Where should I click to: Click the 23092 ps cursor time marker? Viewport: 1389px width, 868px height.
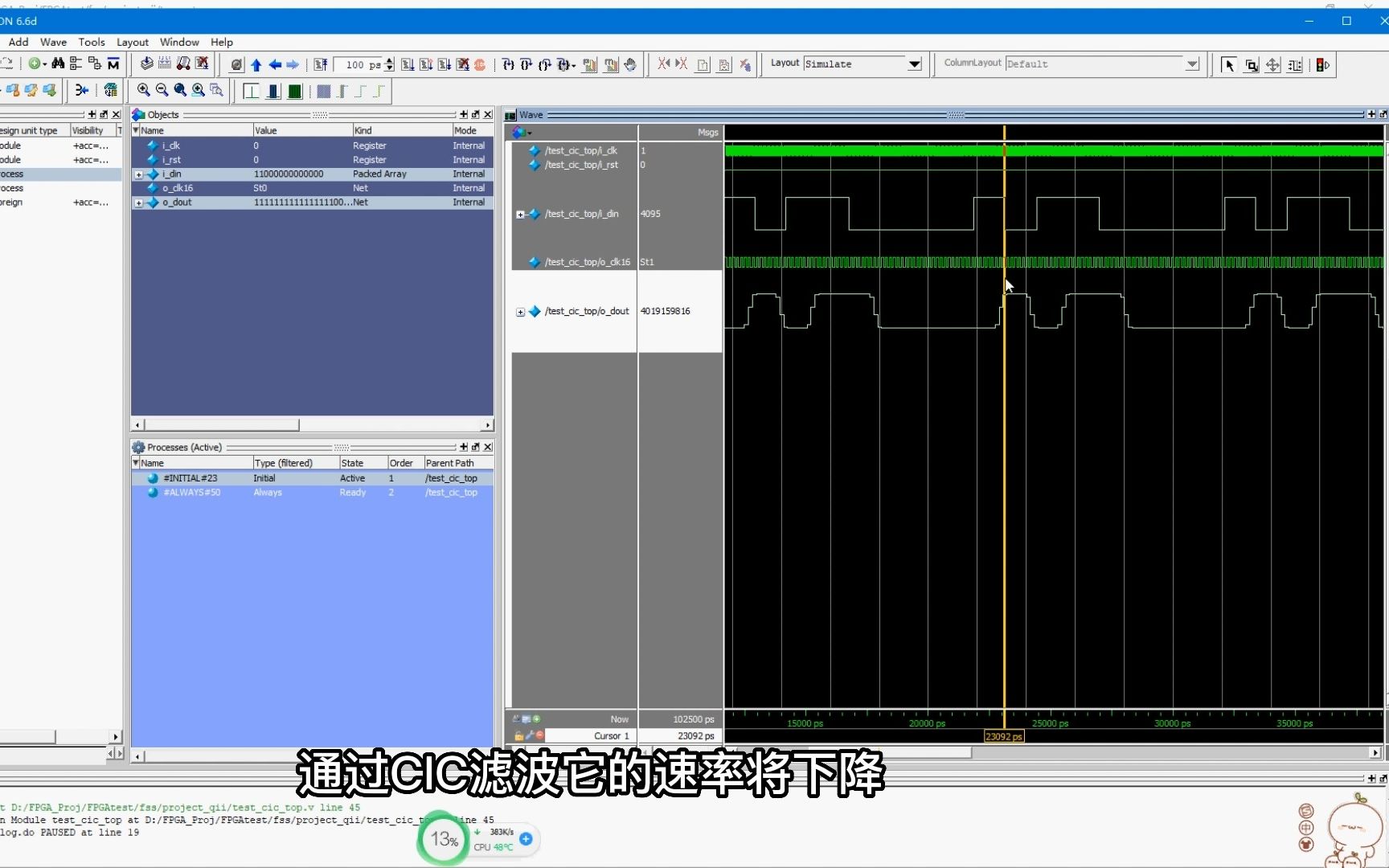[x=1004, y=736]
